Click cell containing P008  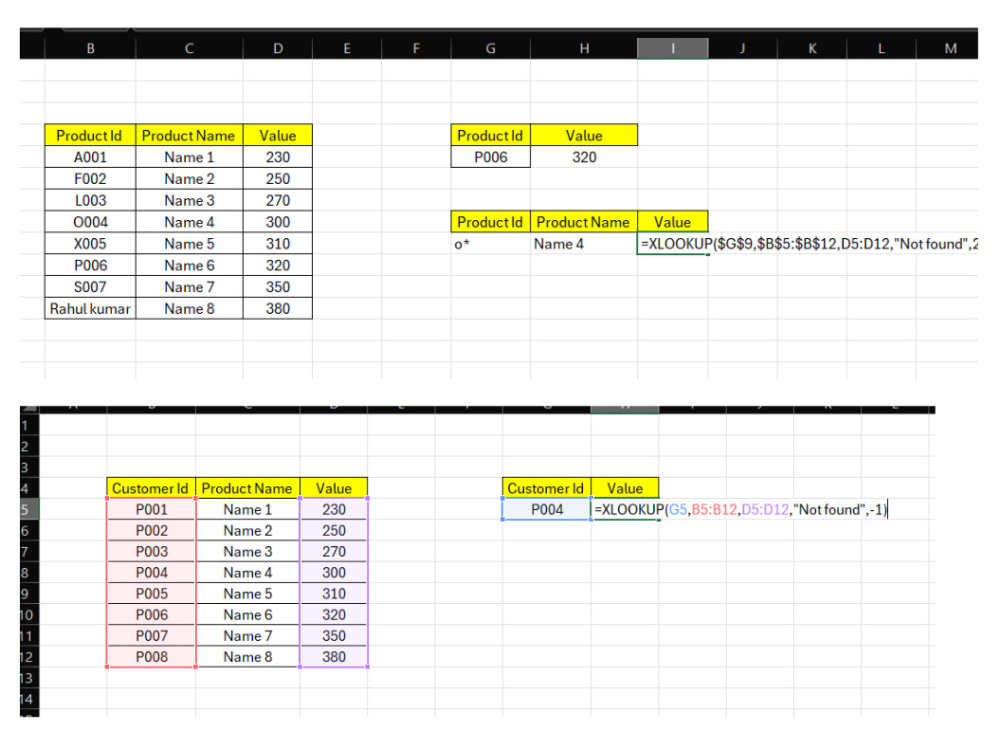(x=152, y=657)
